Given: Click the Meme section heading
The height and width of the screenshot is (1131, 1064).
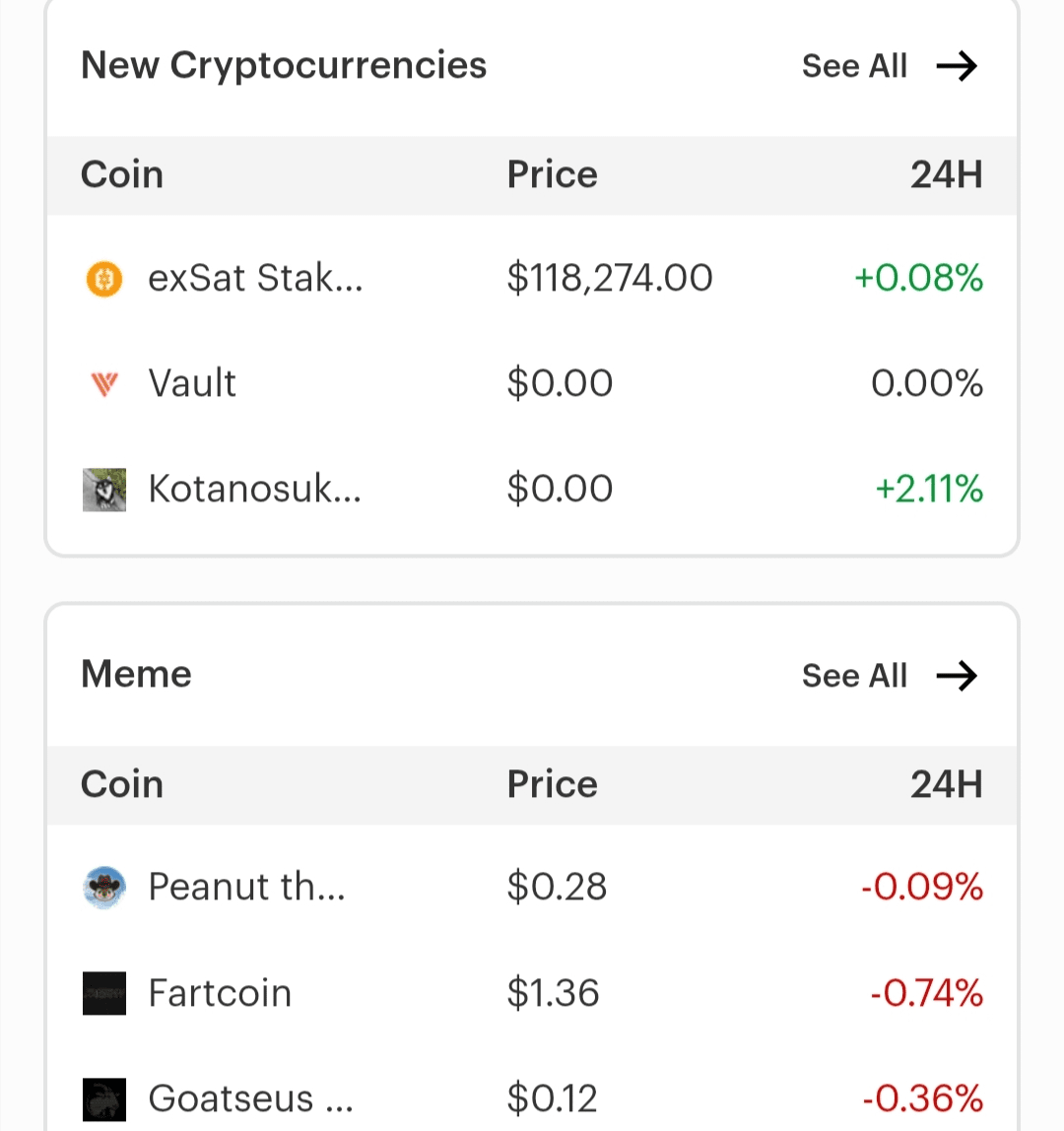Looking at the screenshot, I should [x=136, y=675].
